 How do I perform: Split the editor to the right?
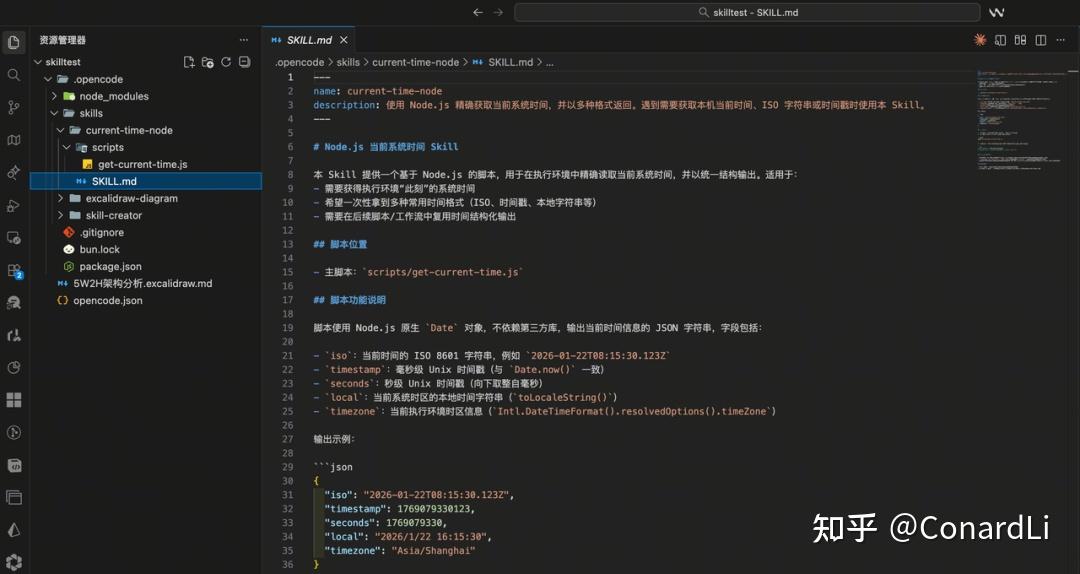point(1041,40)
